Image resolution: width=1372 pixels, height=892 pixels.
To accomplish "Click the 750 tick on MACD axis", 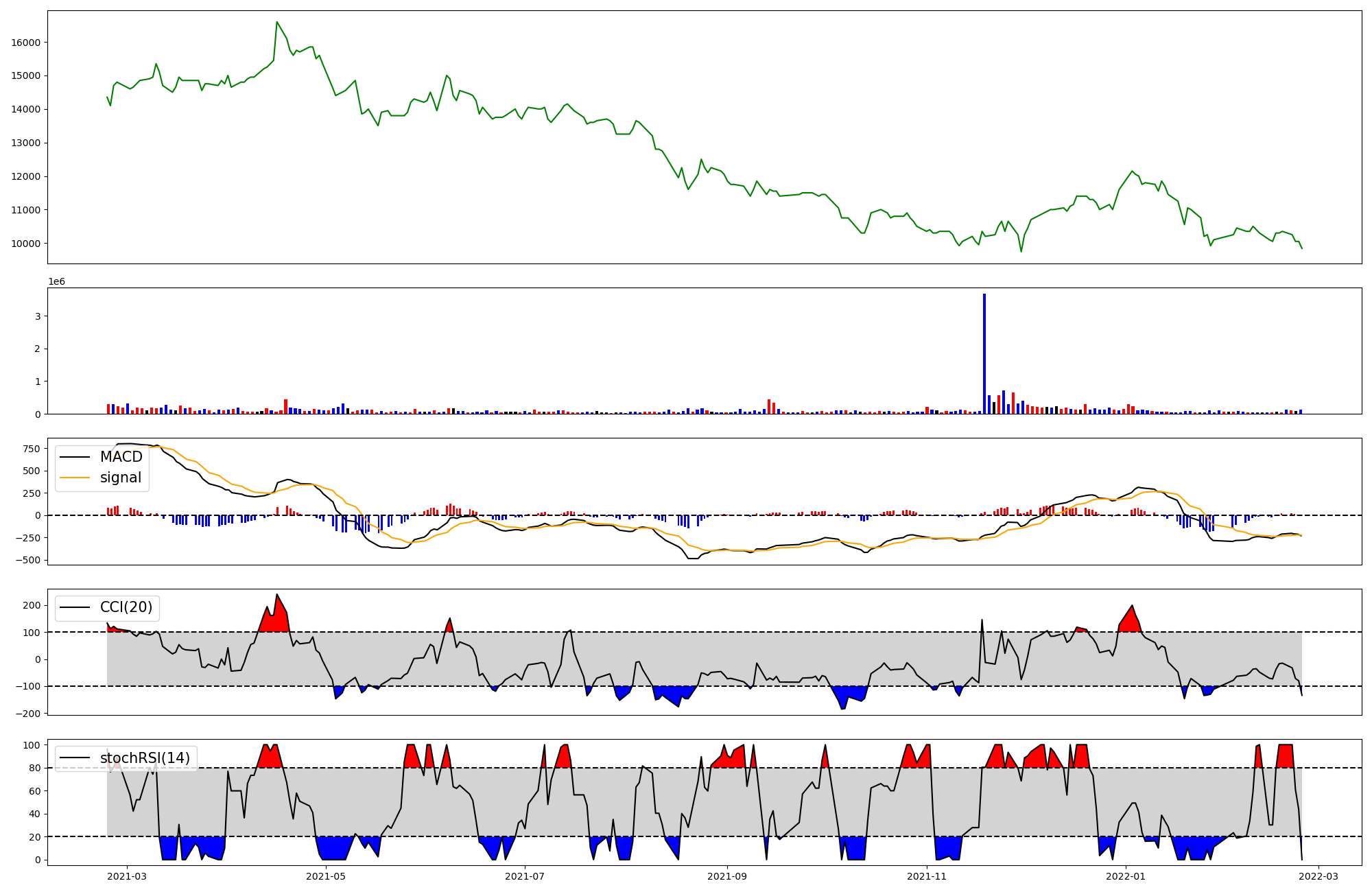I will coord(32,449).
